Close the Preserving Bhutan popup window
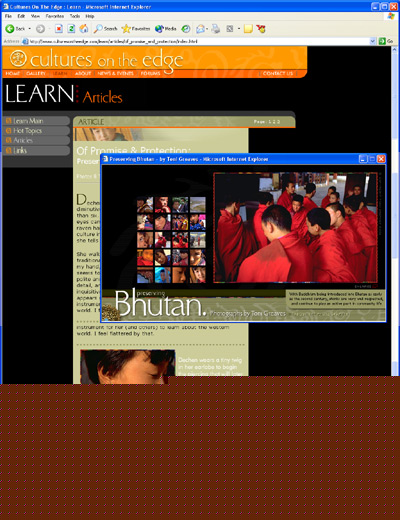Screen dimensions: 400x520 [381, 159]
